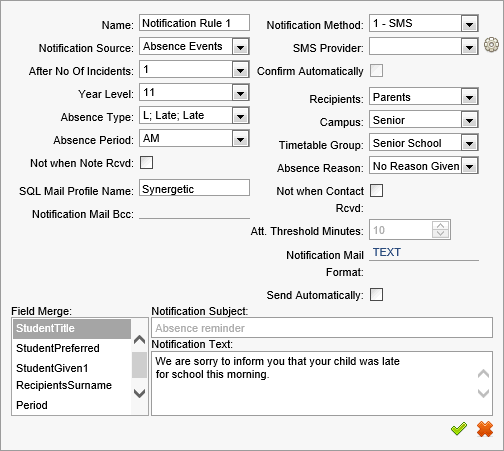Open Notification Source dropdown

[240, 47]
